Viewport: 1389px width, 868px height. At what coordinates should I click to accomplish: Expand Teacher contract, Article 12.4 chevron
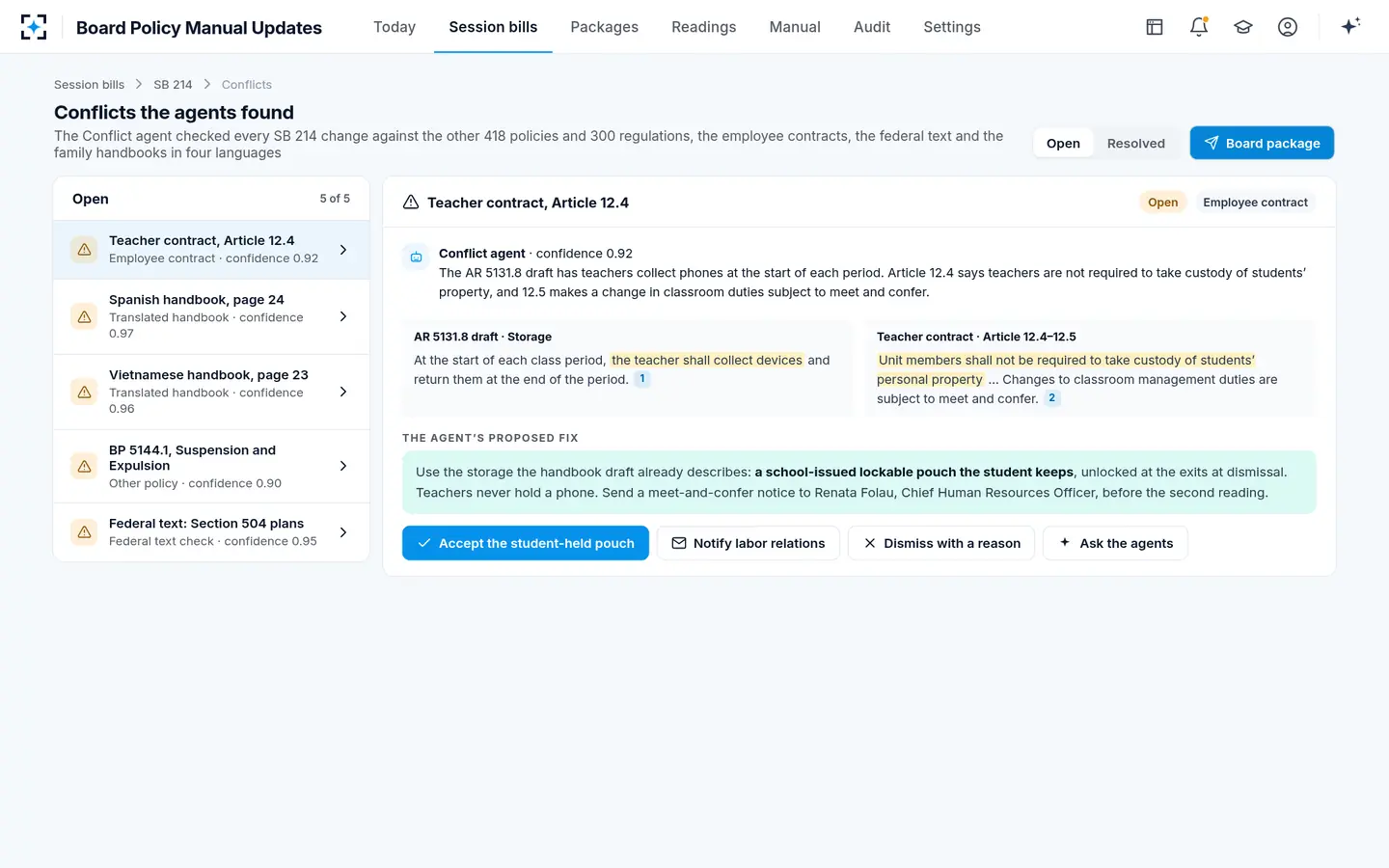click(343, 250)
